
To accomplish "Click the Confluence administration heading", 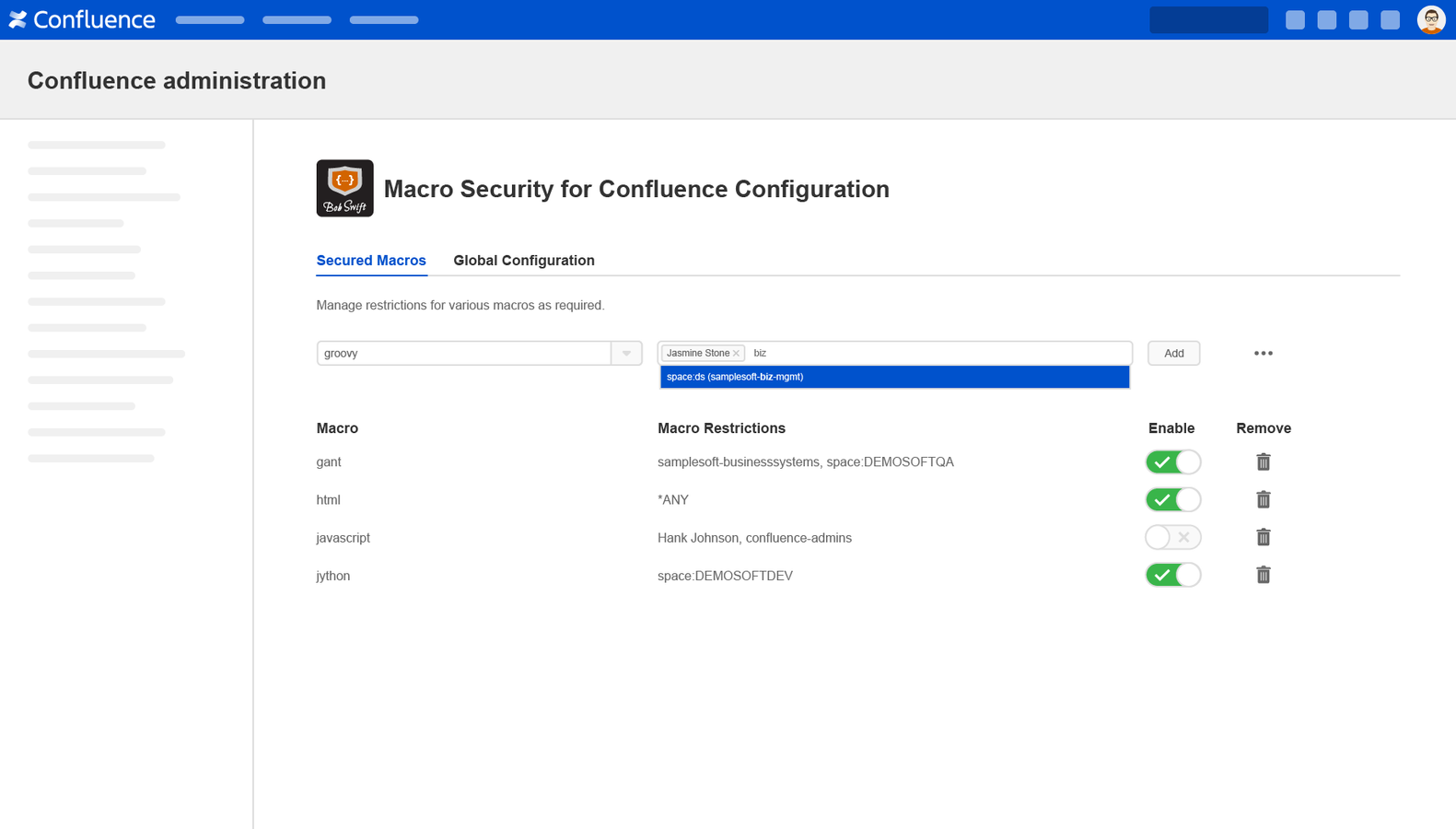I will coord(177,81).
